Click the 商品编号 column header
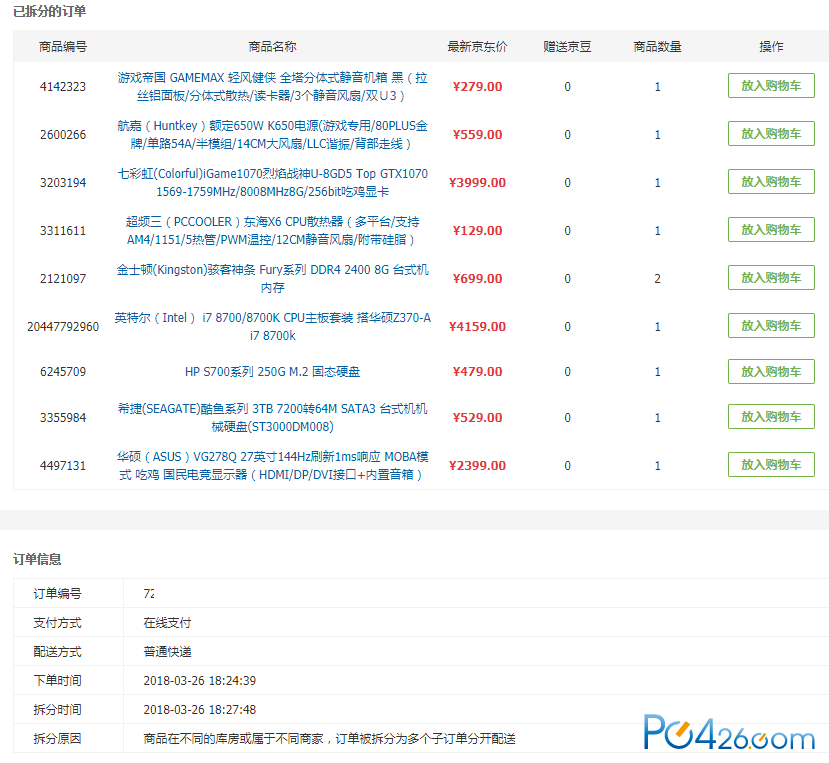Screen dimensions: 829x763 (x=63, y=47)
